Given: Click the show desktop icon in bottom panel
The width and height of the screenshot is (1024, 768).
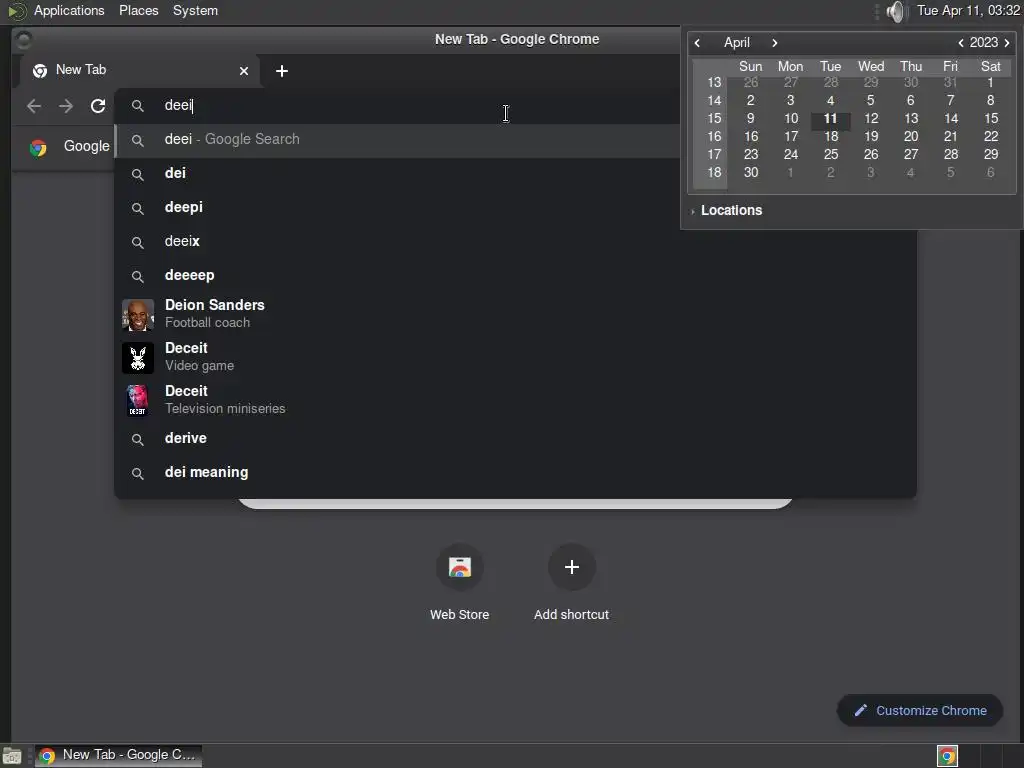Looking at the screenshot, I should pos(12,756).
